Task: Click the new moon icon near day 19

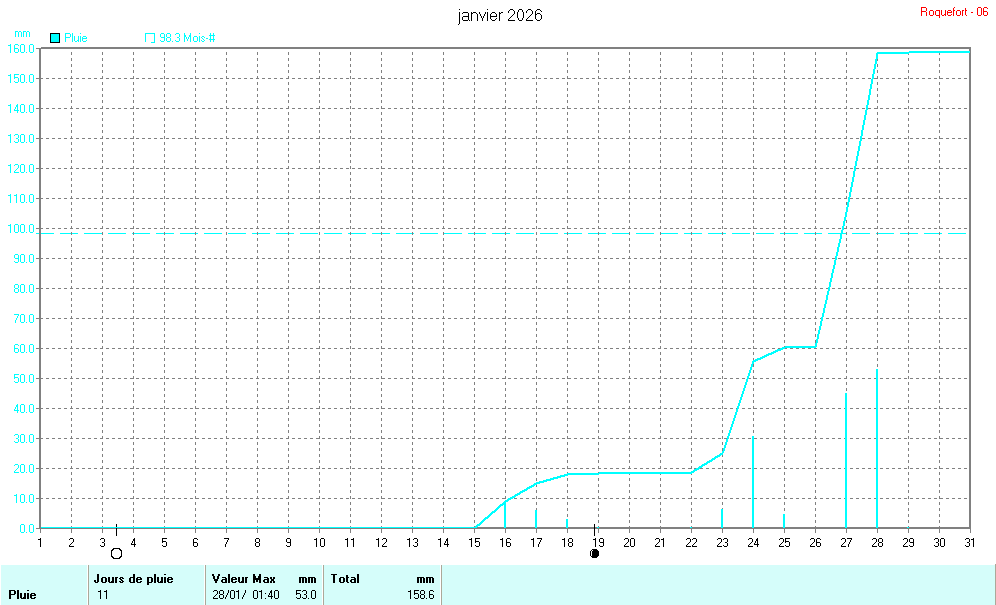Action: pyautogui.click(x=595, y=553)
